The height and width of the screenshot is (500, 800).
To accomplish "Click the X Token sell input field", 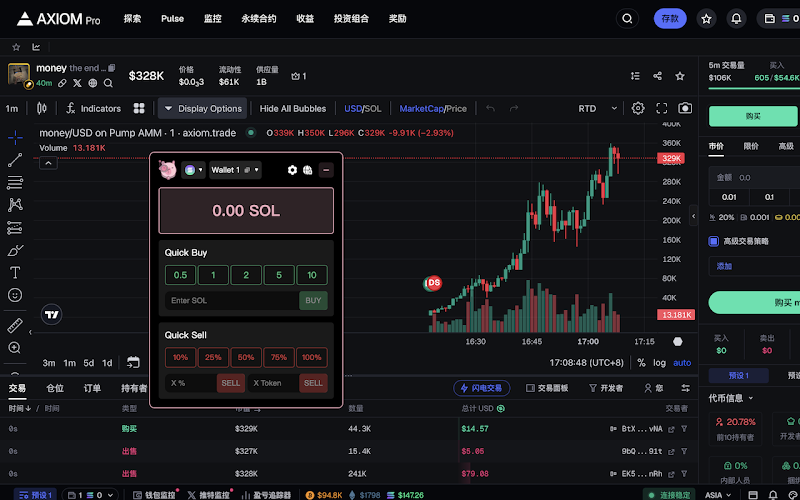I will pos(273,383).
